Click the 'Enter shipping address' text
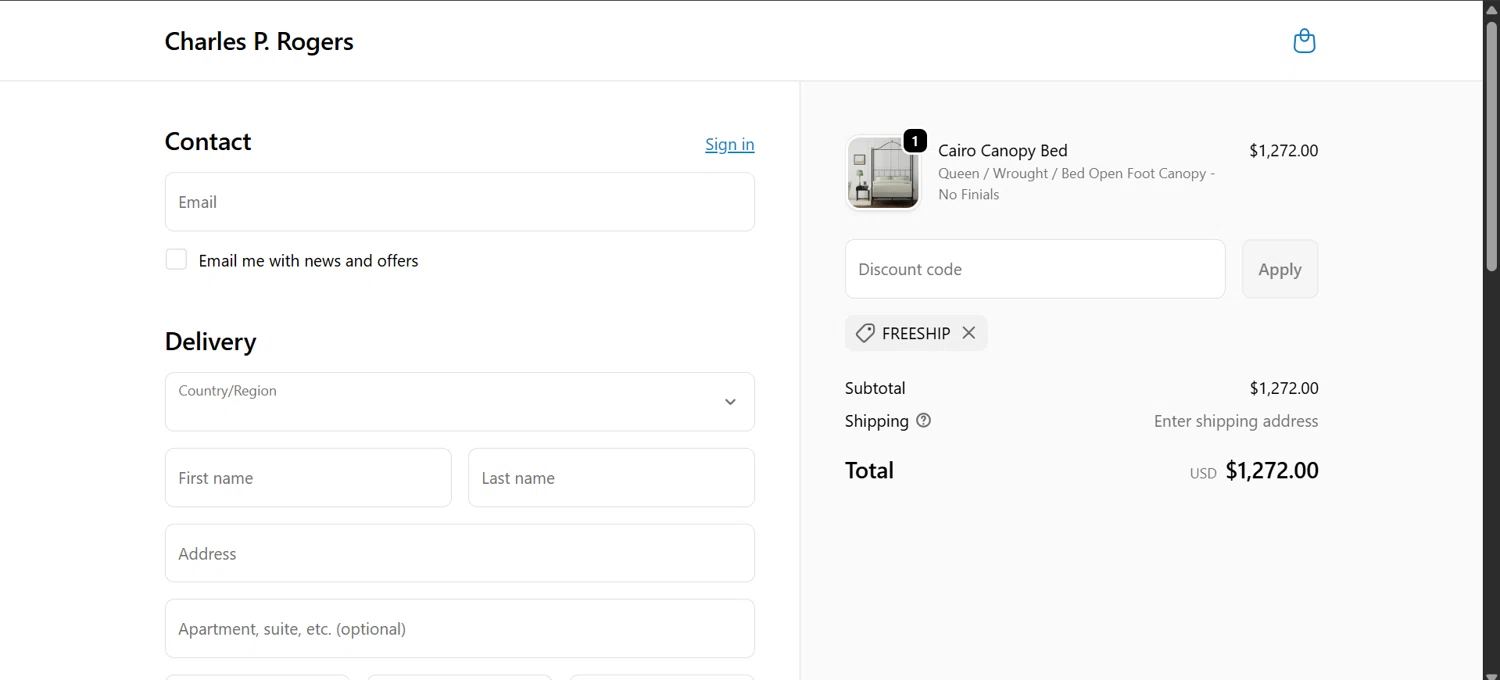The width and height of the screenshot is (1500, 680). coord(1236,421)
